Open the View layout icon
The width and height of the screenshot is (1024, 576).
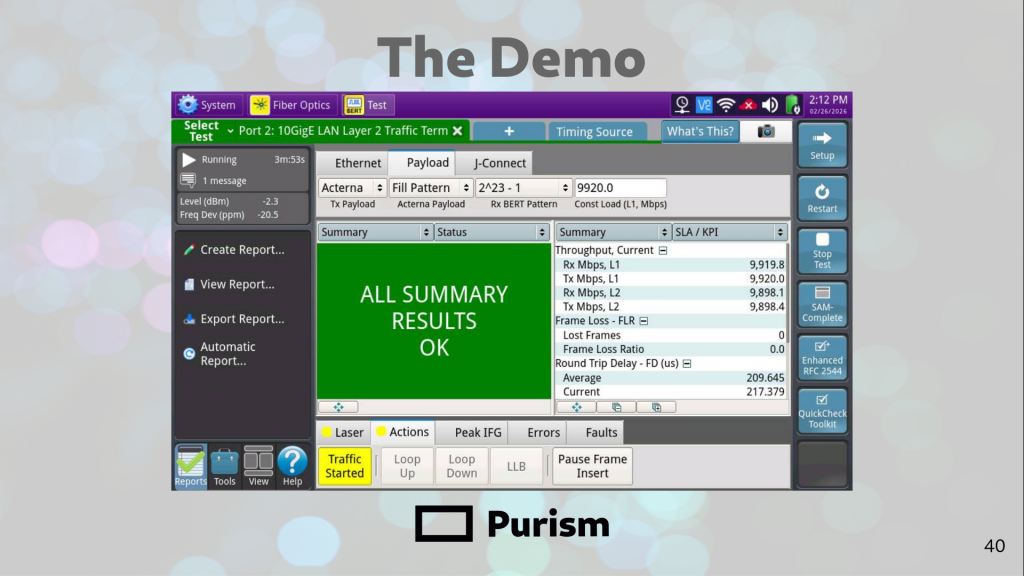[259, 466]
